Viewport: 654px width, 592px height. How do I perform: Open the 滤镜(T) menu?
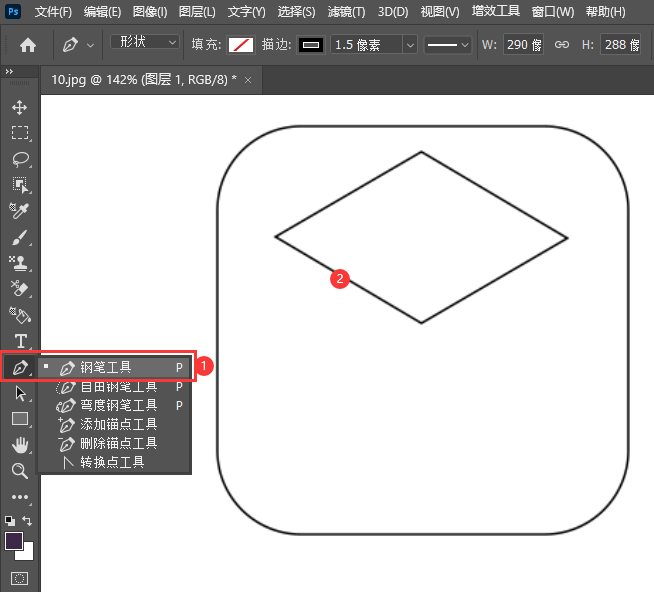coord(346,12)
